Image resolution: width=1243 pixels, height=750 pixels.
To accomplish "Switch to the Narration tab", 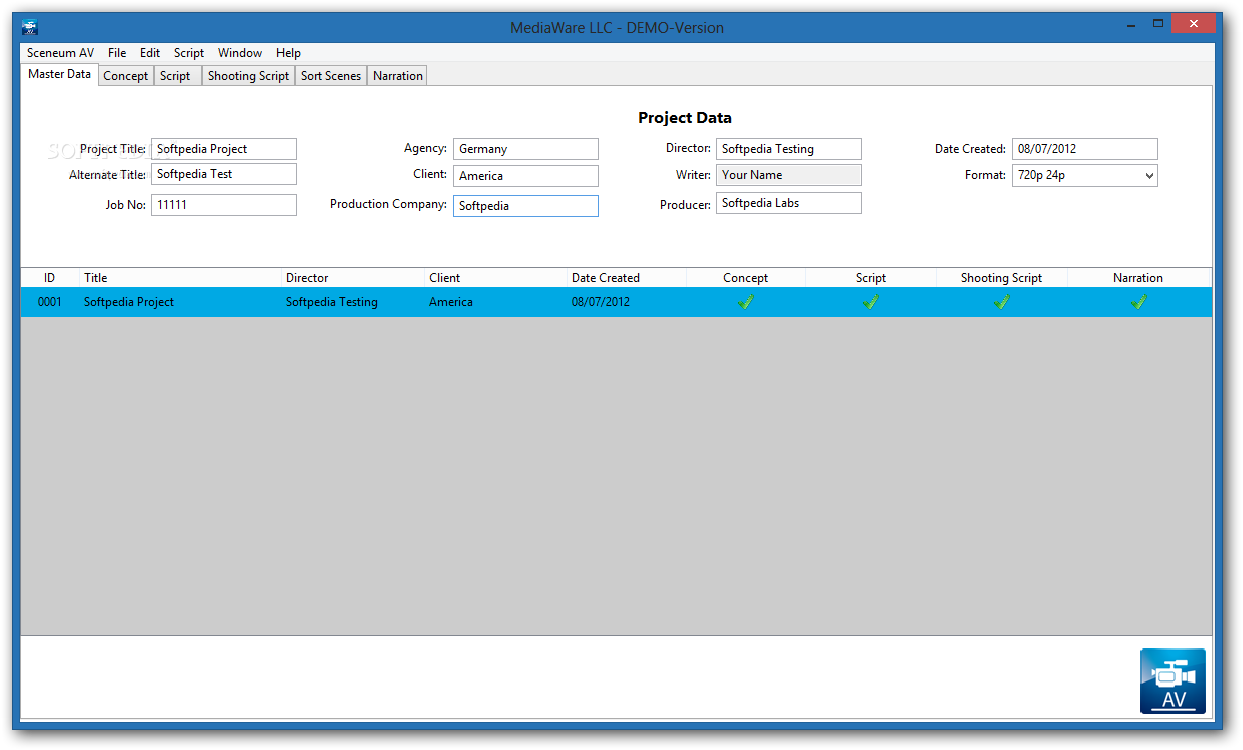I will click(398, 76).
